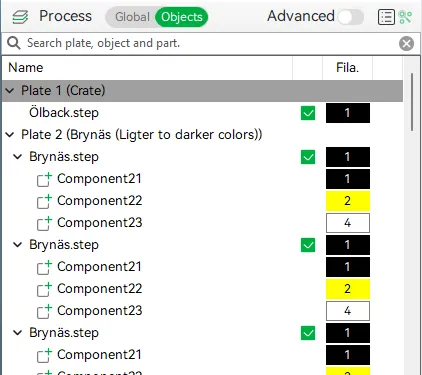
Task: Collapse the second Brynäs.step object
Action: [17, 245]
